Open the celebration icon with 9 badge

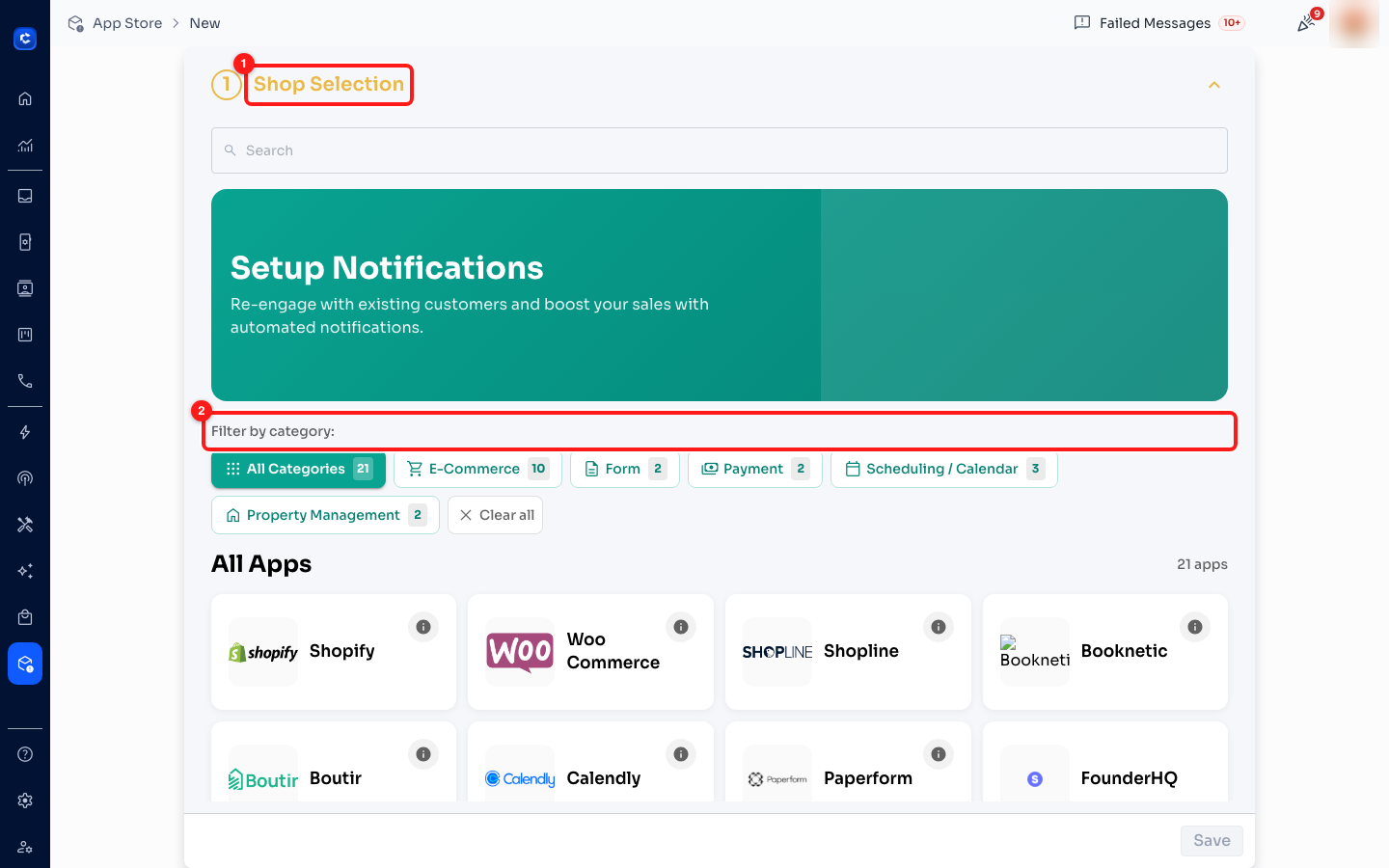(x=1307, y=22)
